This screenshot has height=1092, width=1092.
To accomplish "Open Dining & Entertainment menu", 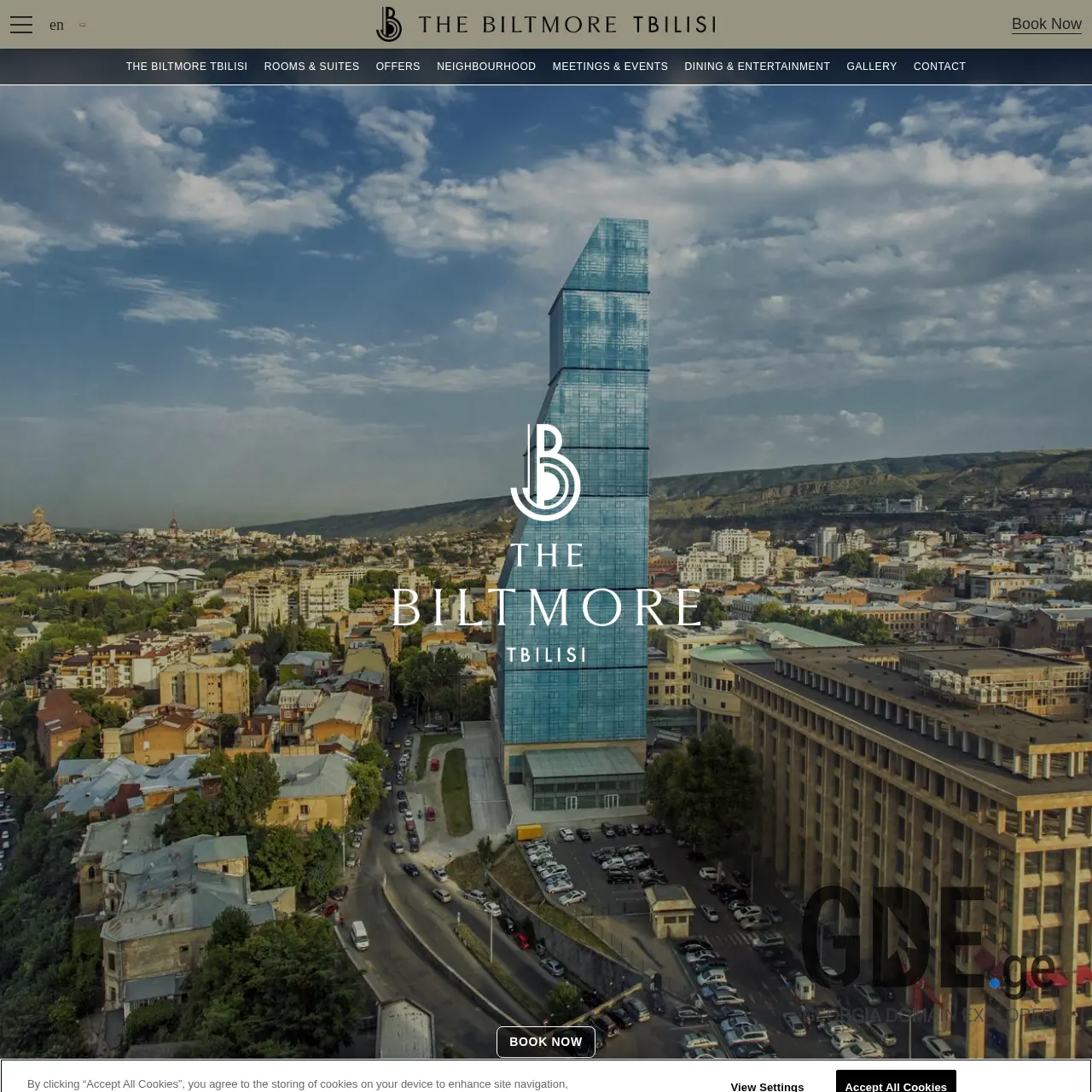I will tap(757, 67).
